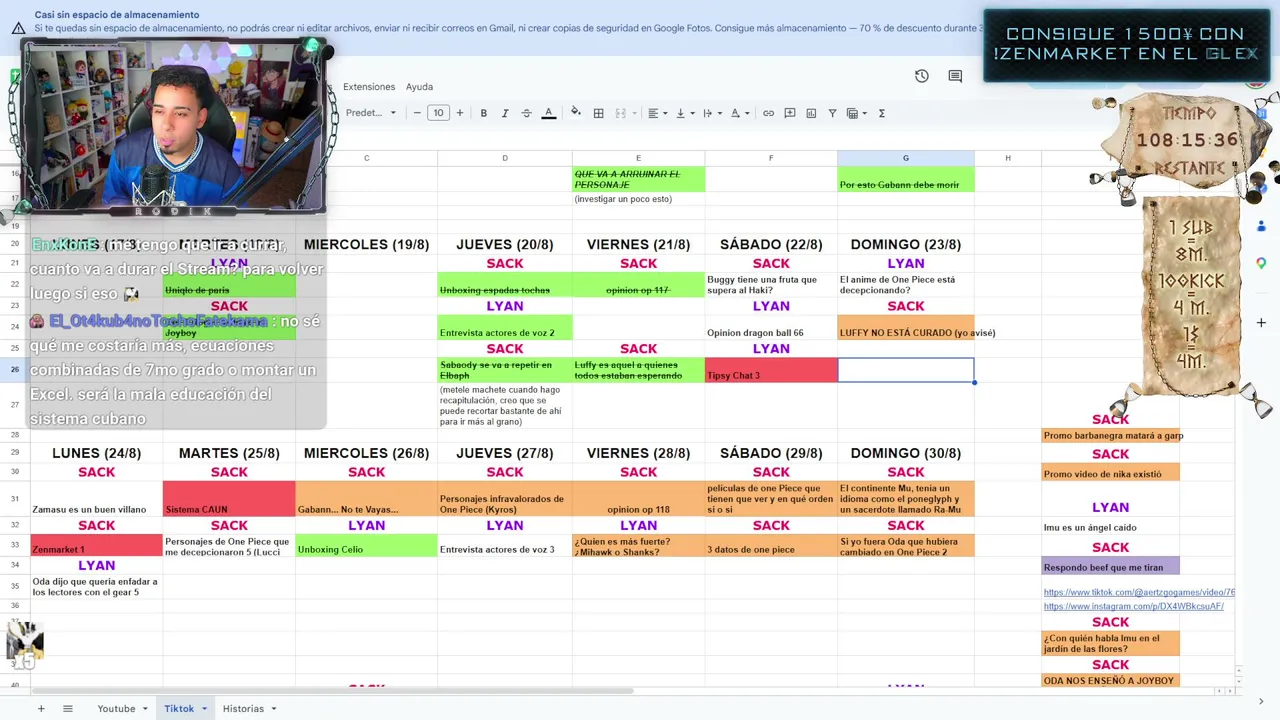Select the 'Imu es un ángel caído' cell
The height and width of the screenshot is (720, 1280).
[1110, 527]
